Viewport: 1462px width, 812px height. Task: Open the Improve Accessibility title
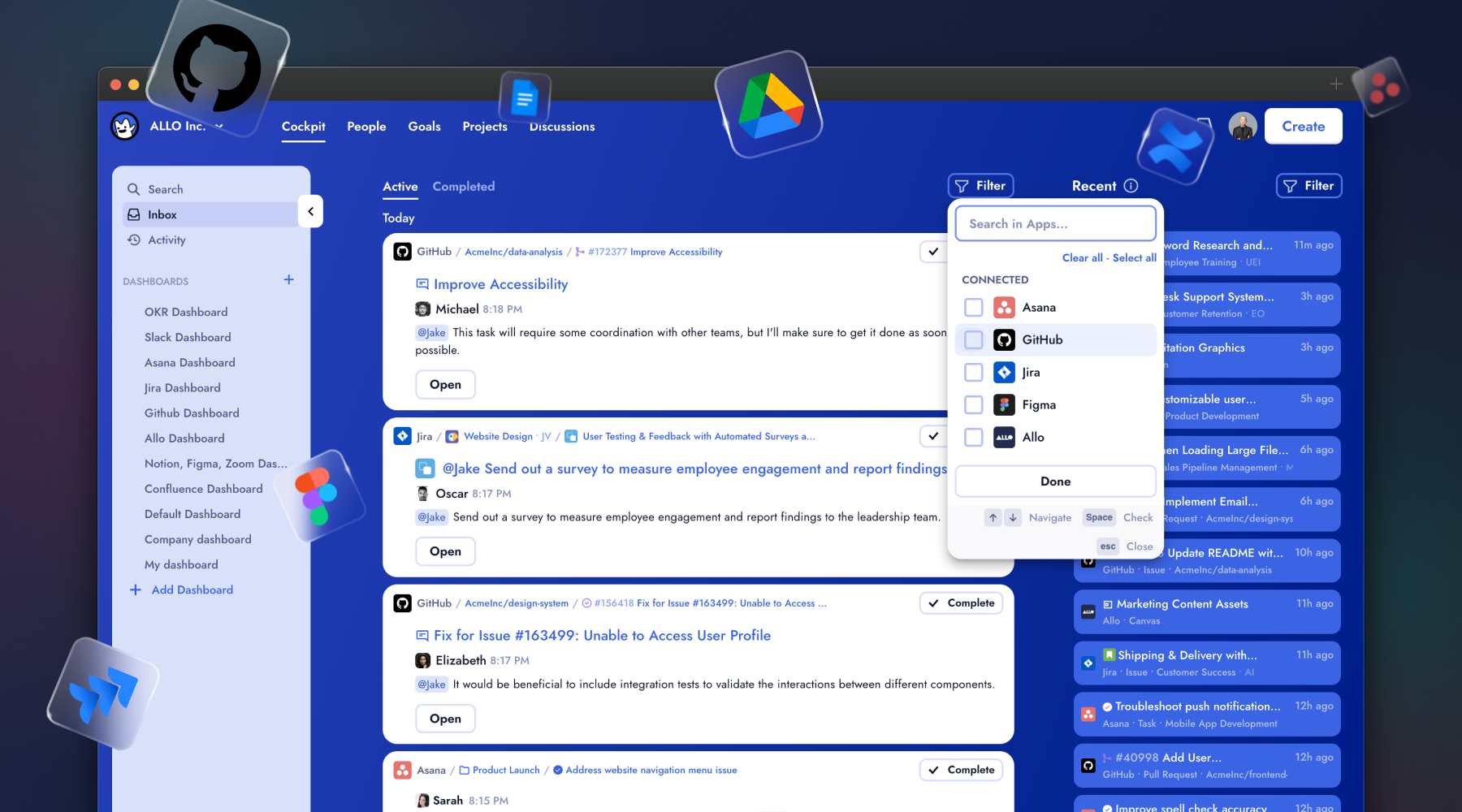(500, 284)
